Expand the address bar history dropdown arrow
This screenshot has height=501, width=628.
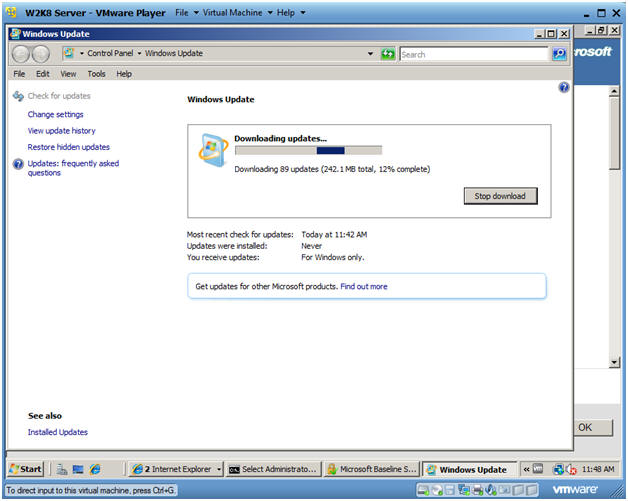[370, 54]
